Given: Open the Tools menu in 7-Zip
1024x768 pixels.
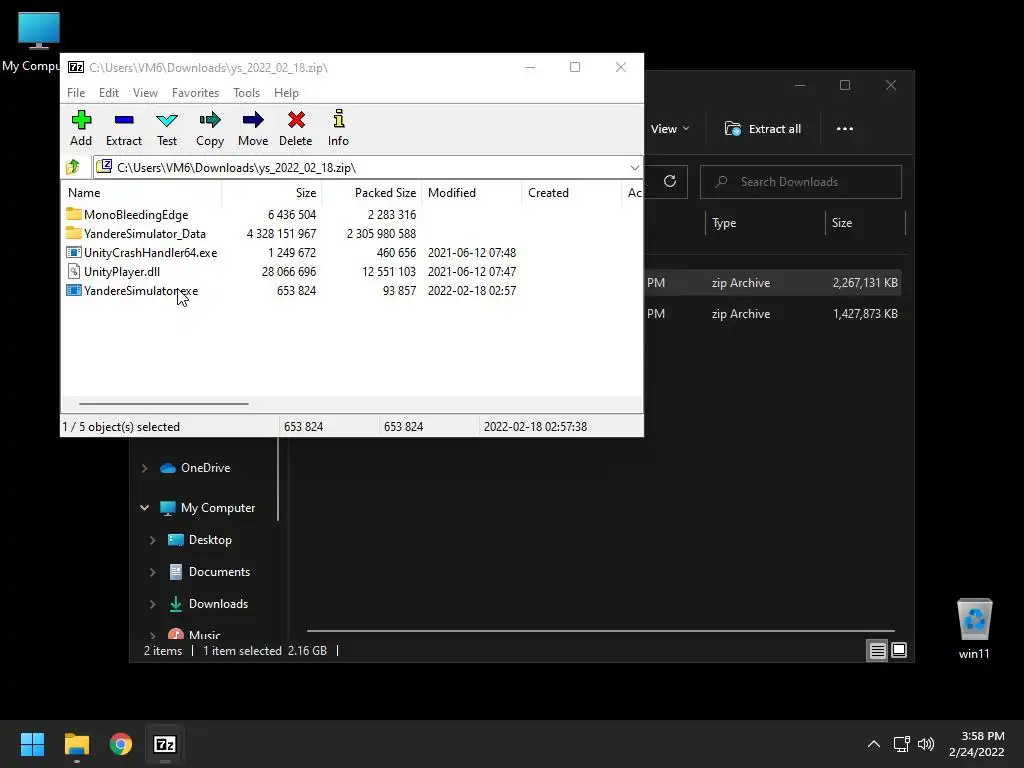Looking at the screenshot, I should point(246,93).
